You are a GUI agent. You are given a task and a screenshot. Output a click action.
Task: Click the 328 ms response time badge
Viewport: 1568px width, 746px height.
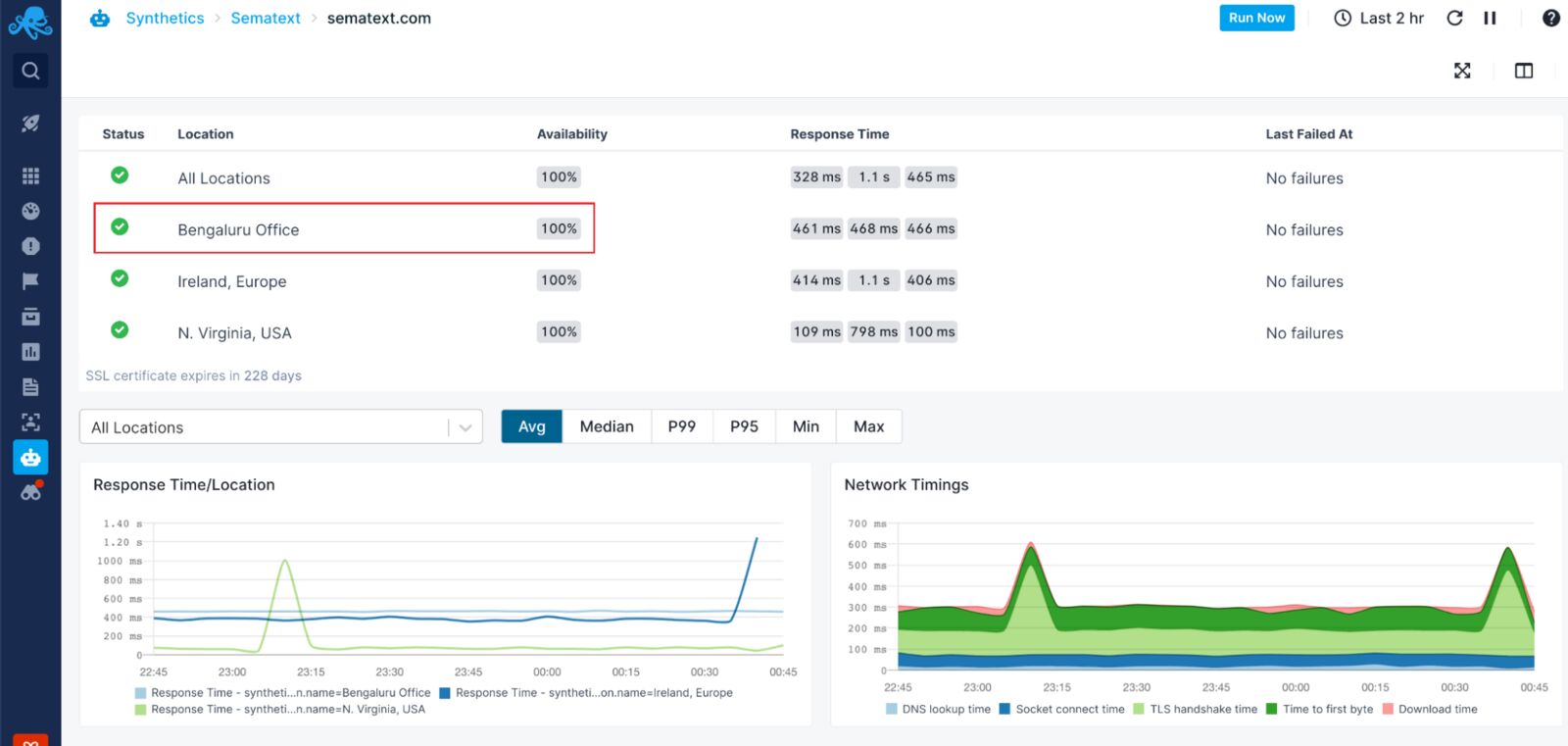click(x=816, y=177)
